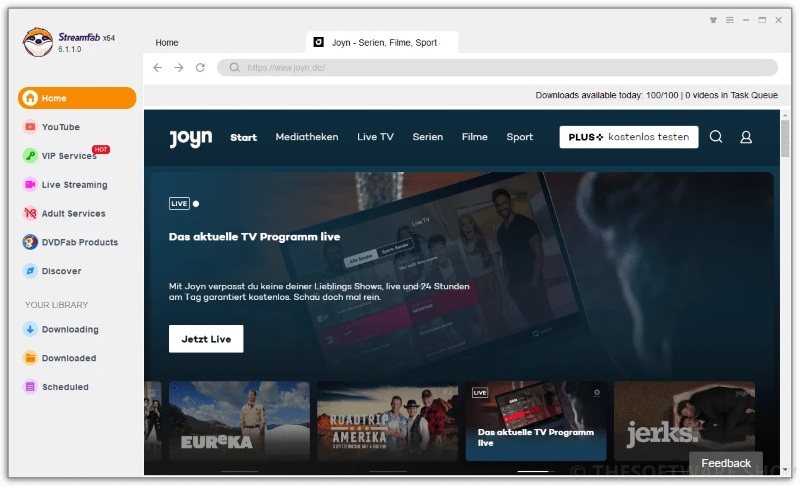Click the magnifier in address bar
This screenshot has height=486, width=800.
pyautogui.click(x=234, y=67)
